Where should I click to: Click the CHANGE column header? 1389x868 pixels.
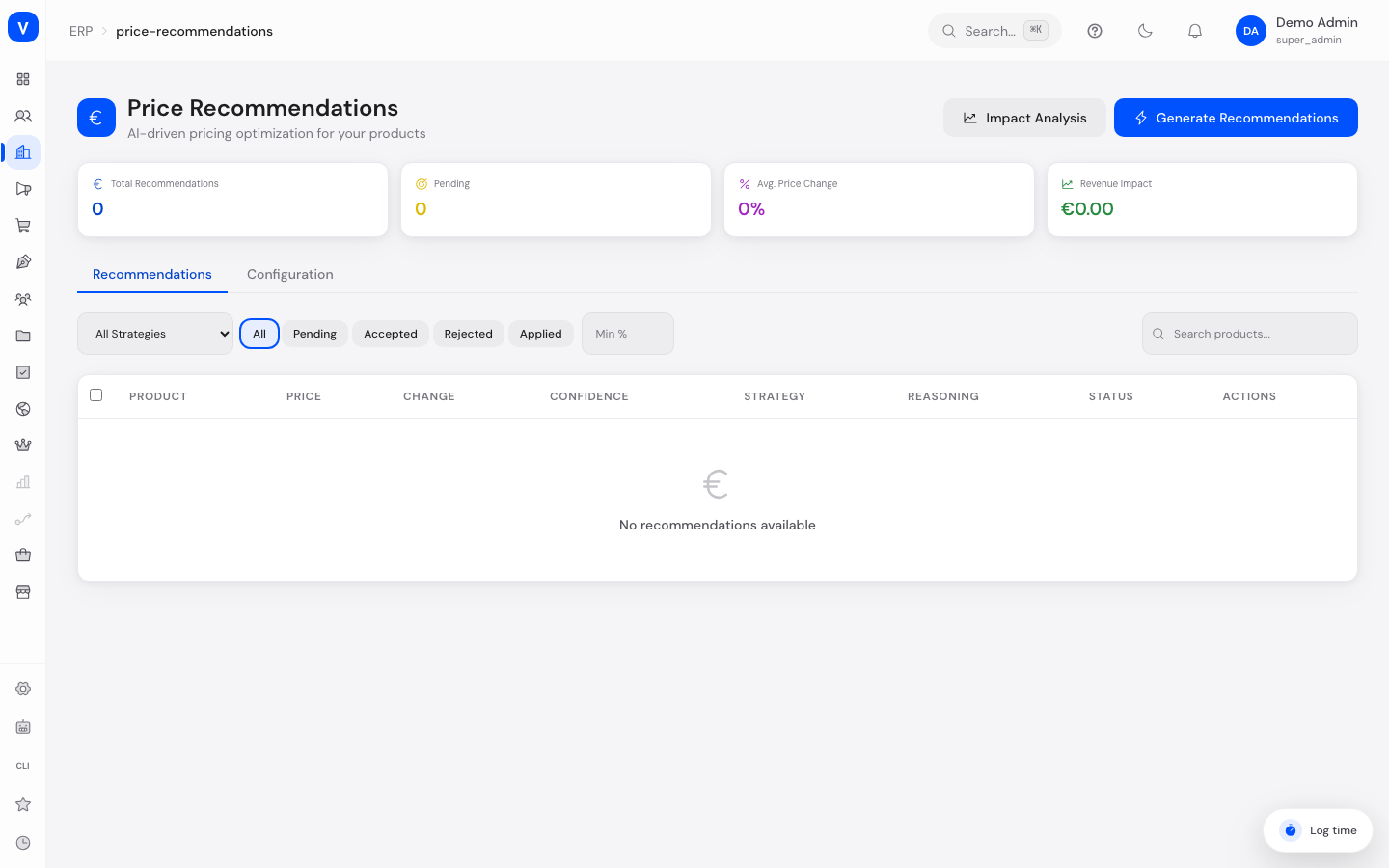(x=429, y=396)
